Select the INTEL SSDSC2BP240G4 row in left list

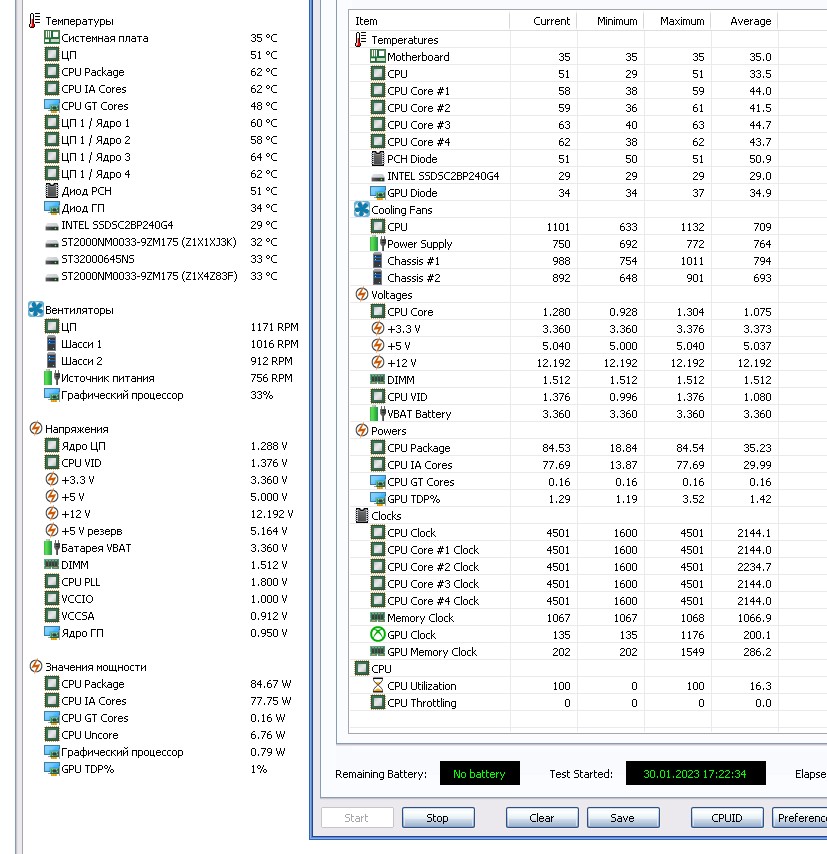(x=161, y=225)
